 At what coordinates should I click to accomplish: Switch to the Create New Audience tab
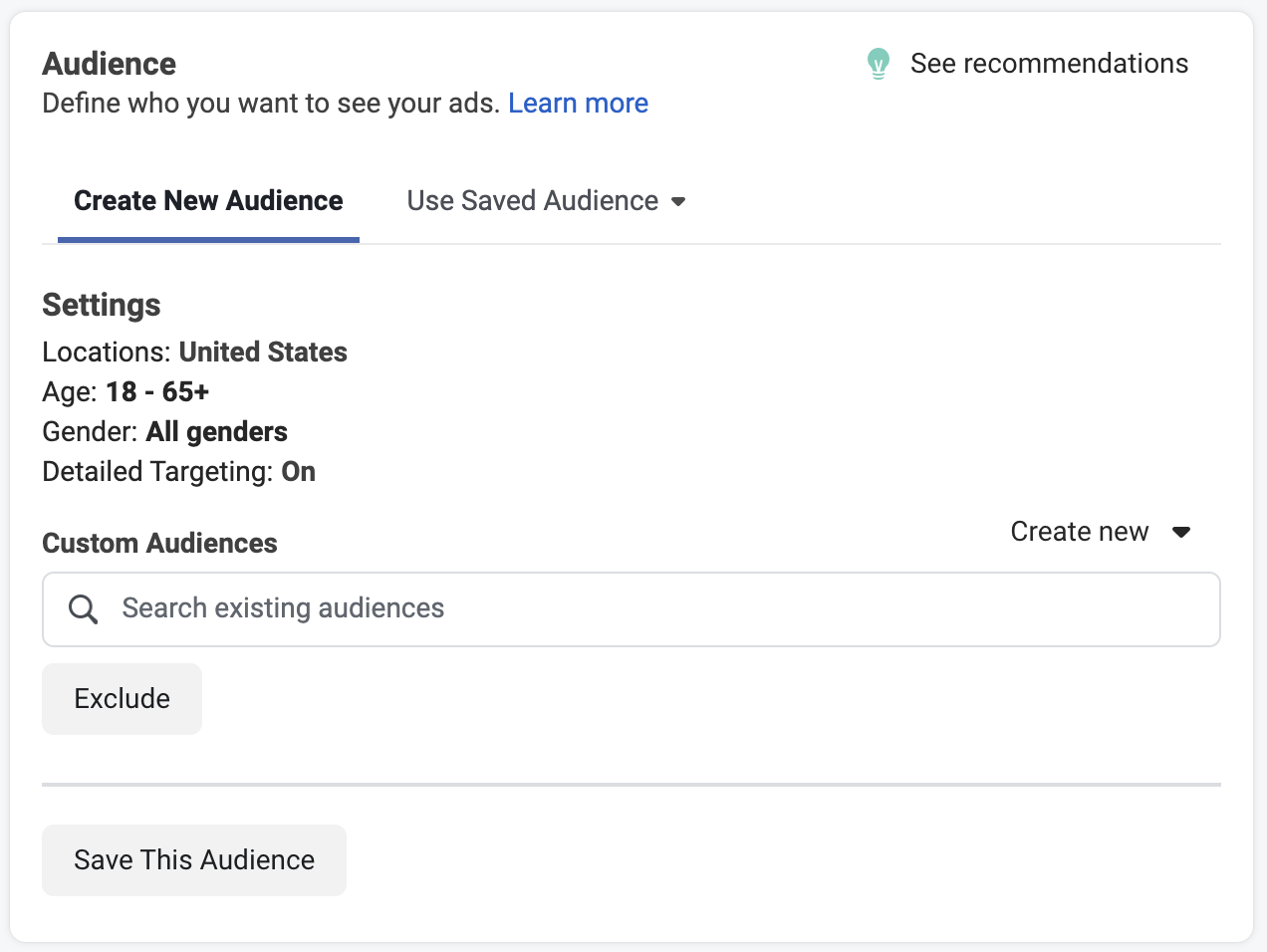tap(208, 201)
